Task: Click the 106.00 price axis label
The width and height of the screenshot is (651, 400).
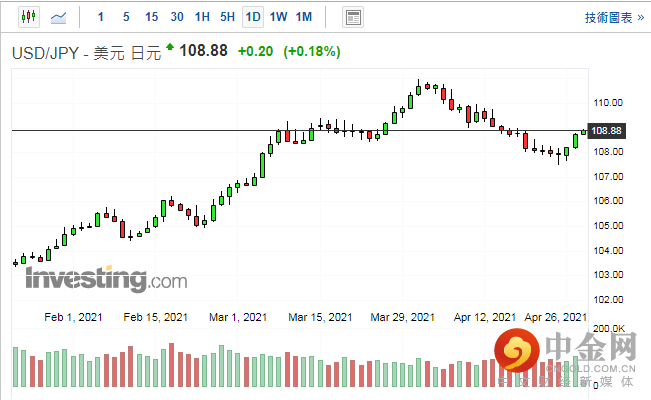Action: (608, 201)
